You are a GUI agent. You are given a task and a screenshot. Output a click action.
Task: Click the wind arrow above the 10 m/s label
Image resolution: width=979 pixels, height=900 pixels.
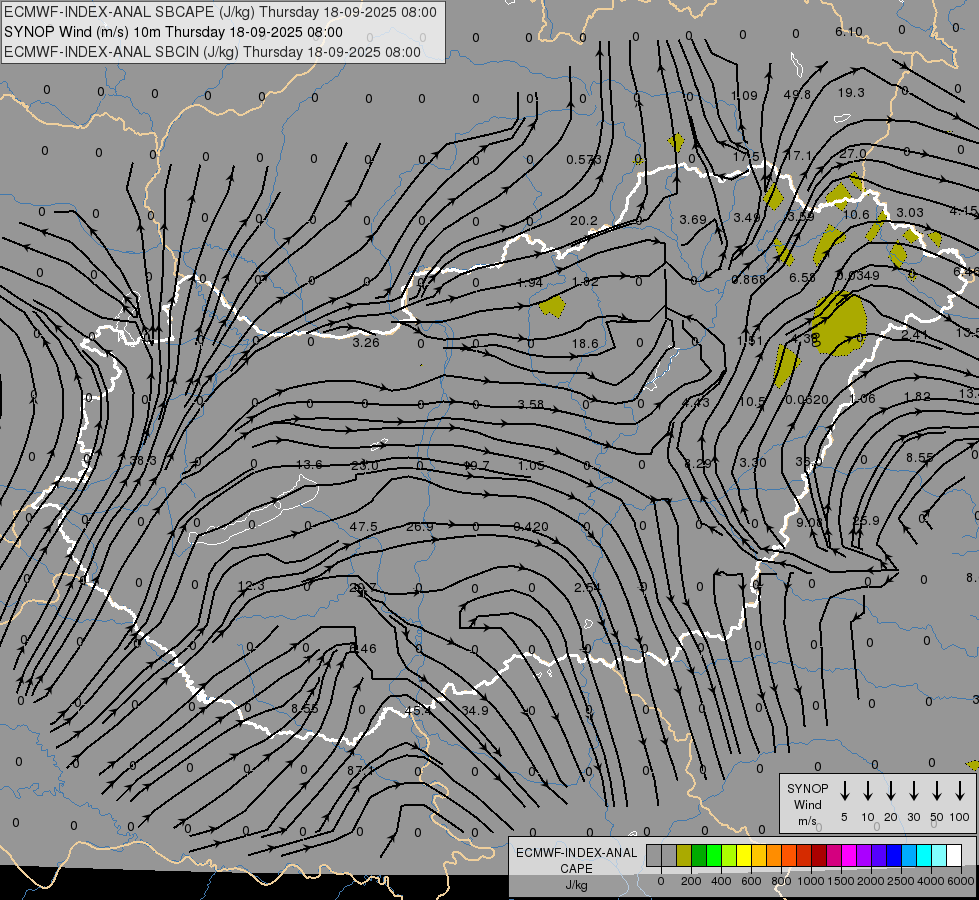pyautogui.click(x=867, y=790)
